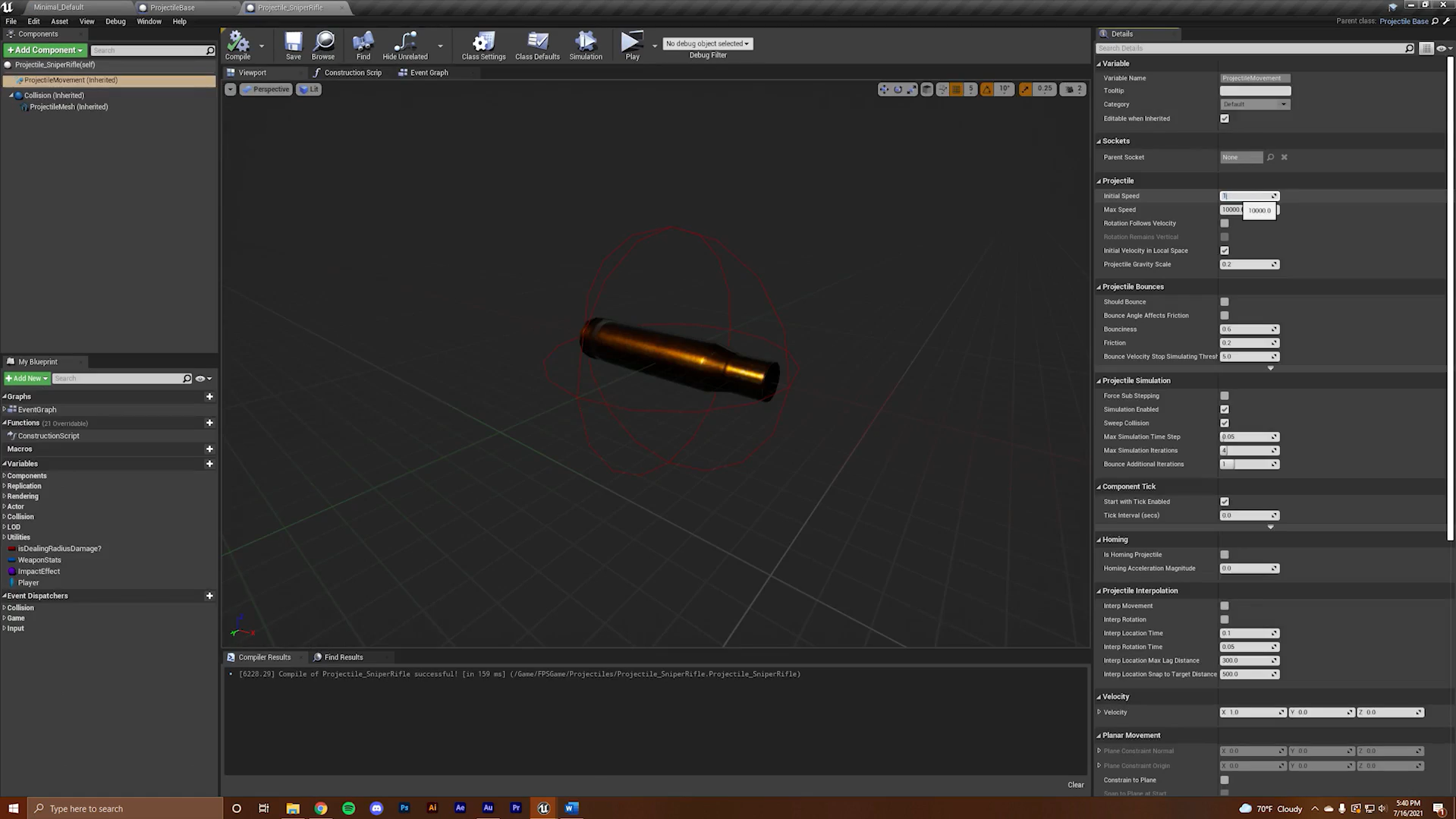Image resolution: width=1456 pixels, height=819 pixels.
Task: Enable Is Homing Projectile checkbox
Action: coord(1224,555)
